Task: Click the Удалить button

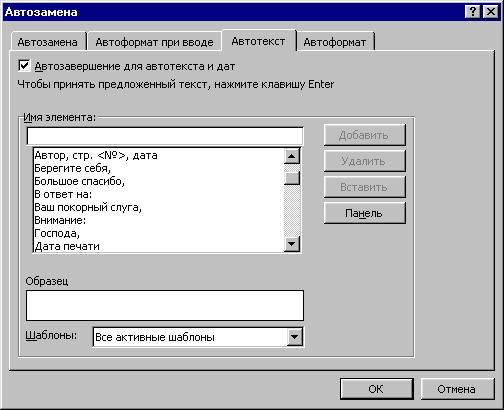Action: point(364,161)
